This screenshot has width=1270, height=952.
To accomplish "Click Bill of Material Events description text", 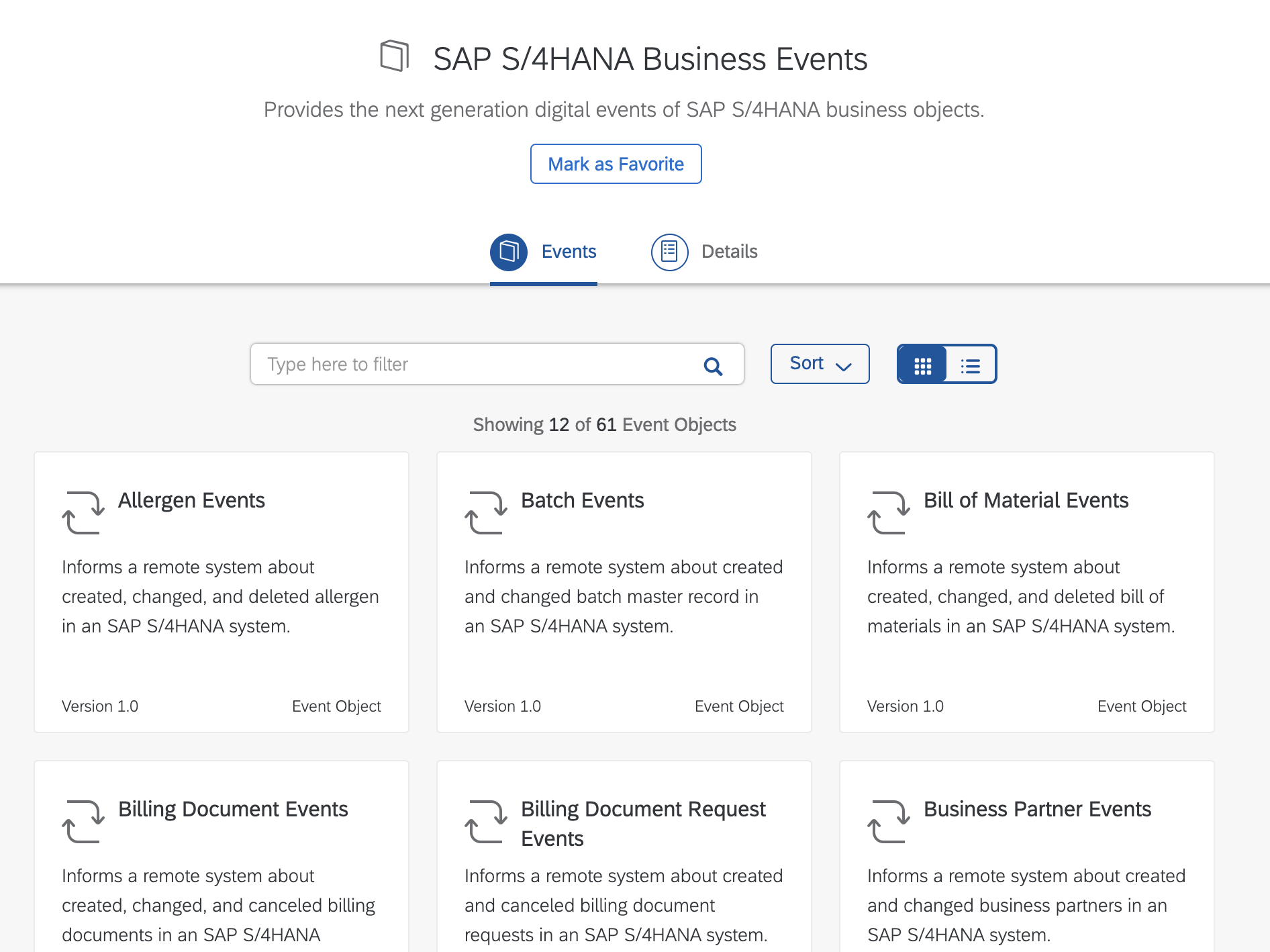I will [x=1021, y=597].
